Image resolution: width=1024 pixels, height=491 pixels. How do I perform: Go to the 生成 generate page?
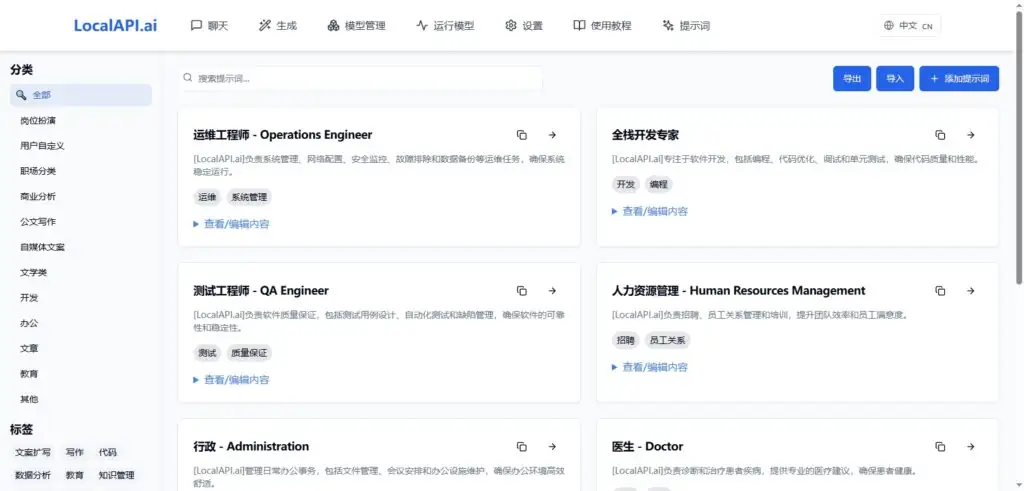tap(278, 26)
